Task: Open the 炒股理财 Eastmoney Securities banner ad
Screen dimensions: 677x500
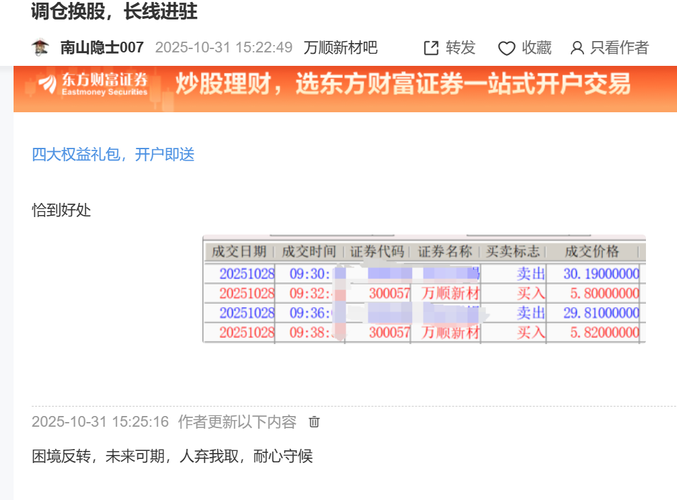Action: pos(345,89)
